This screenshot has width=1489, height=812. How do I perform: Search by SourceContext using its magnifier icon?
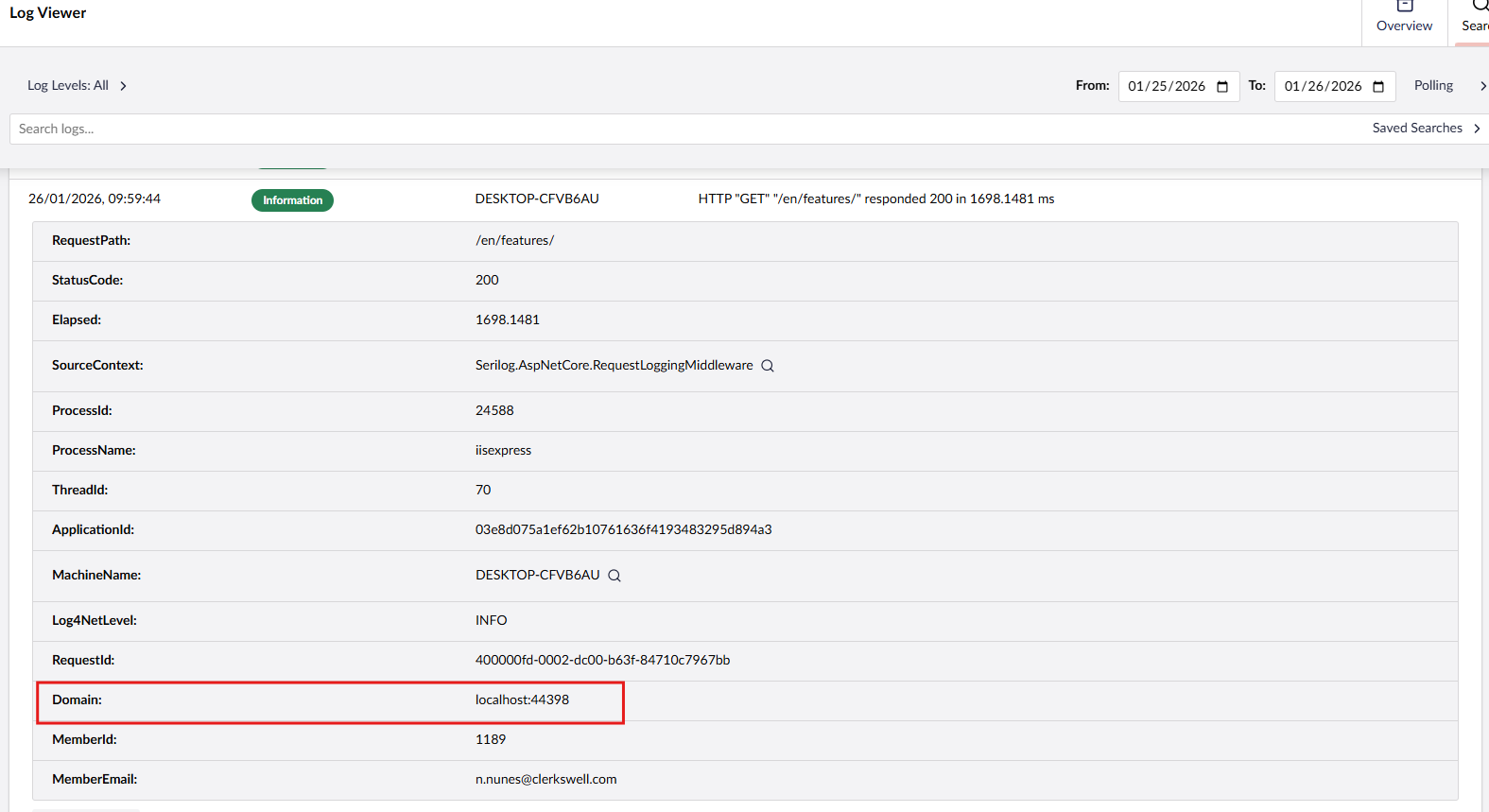pyautogui.click(x=768, y=366)
